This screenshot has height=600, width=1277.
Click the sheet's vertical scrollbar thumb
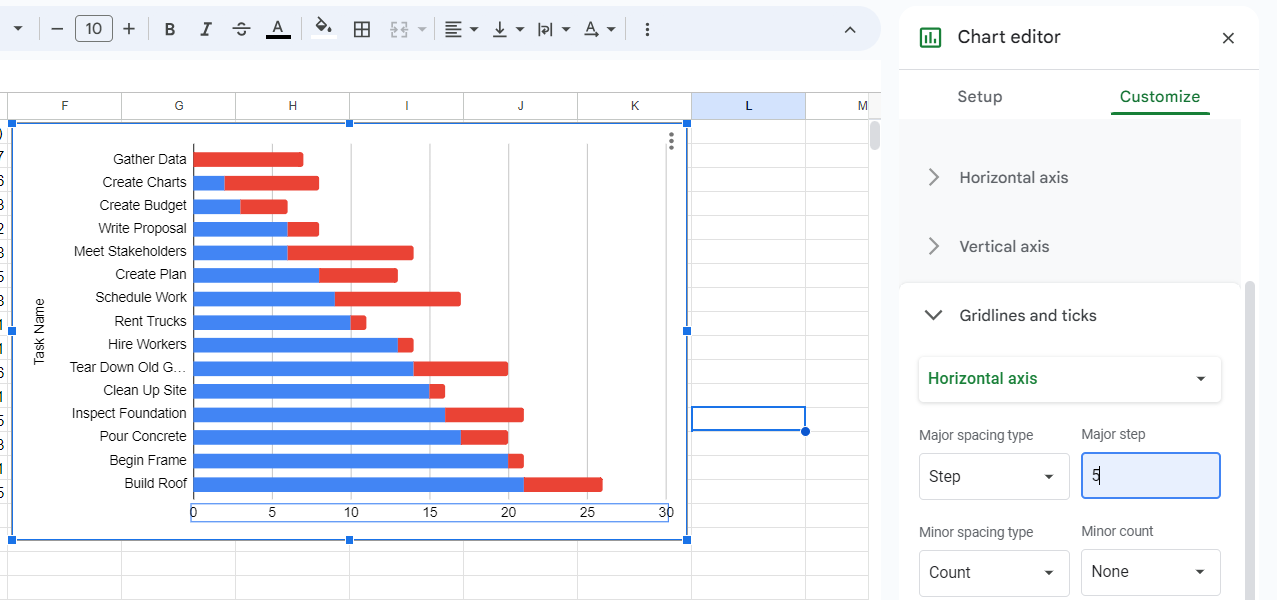pos(875,135)
